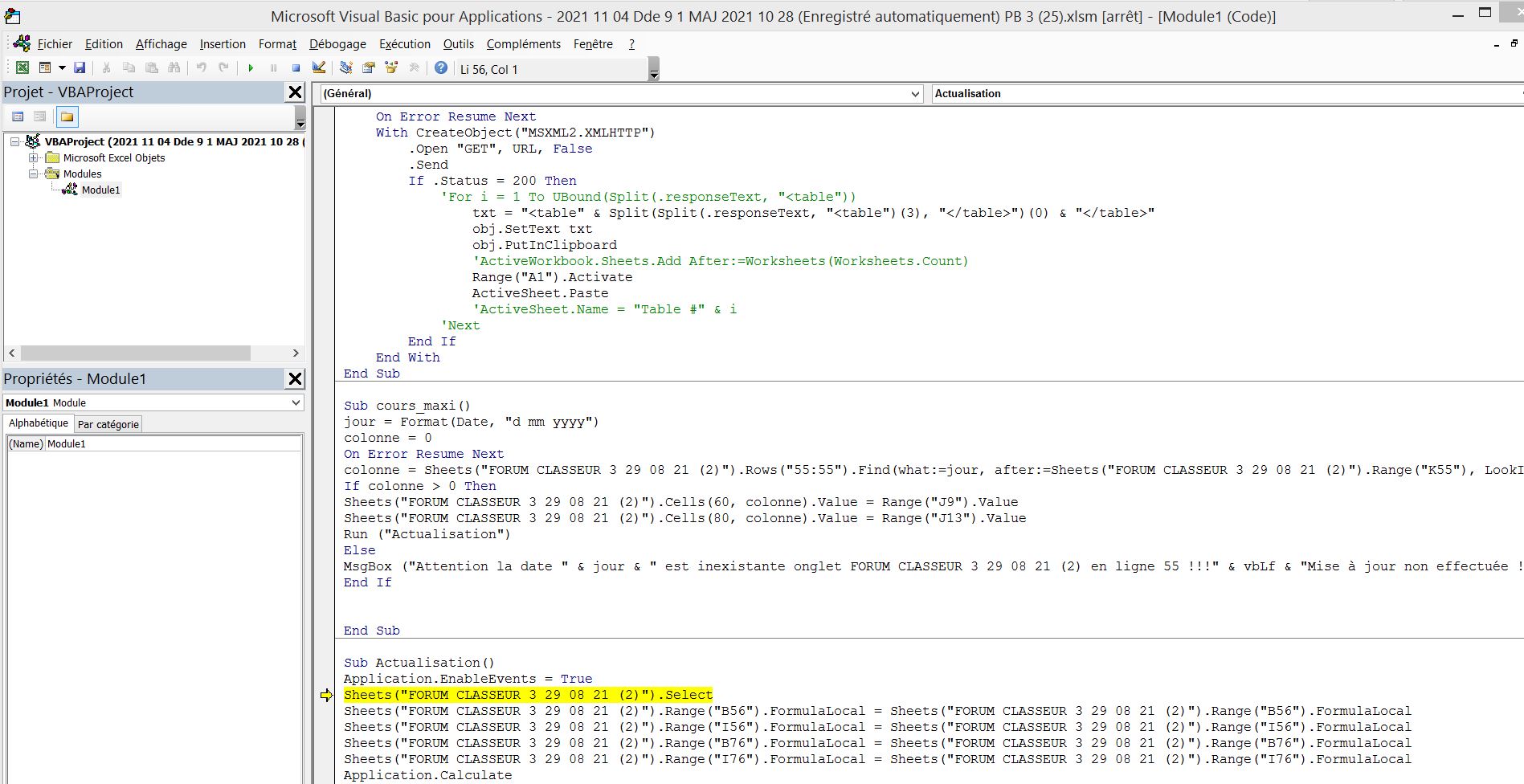Expand the Microsoft Excel Objets folder
The width and height of the screenshot is (1524, 784).
click(x=34, y=158)
